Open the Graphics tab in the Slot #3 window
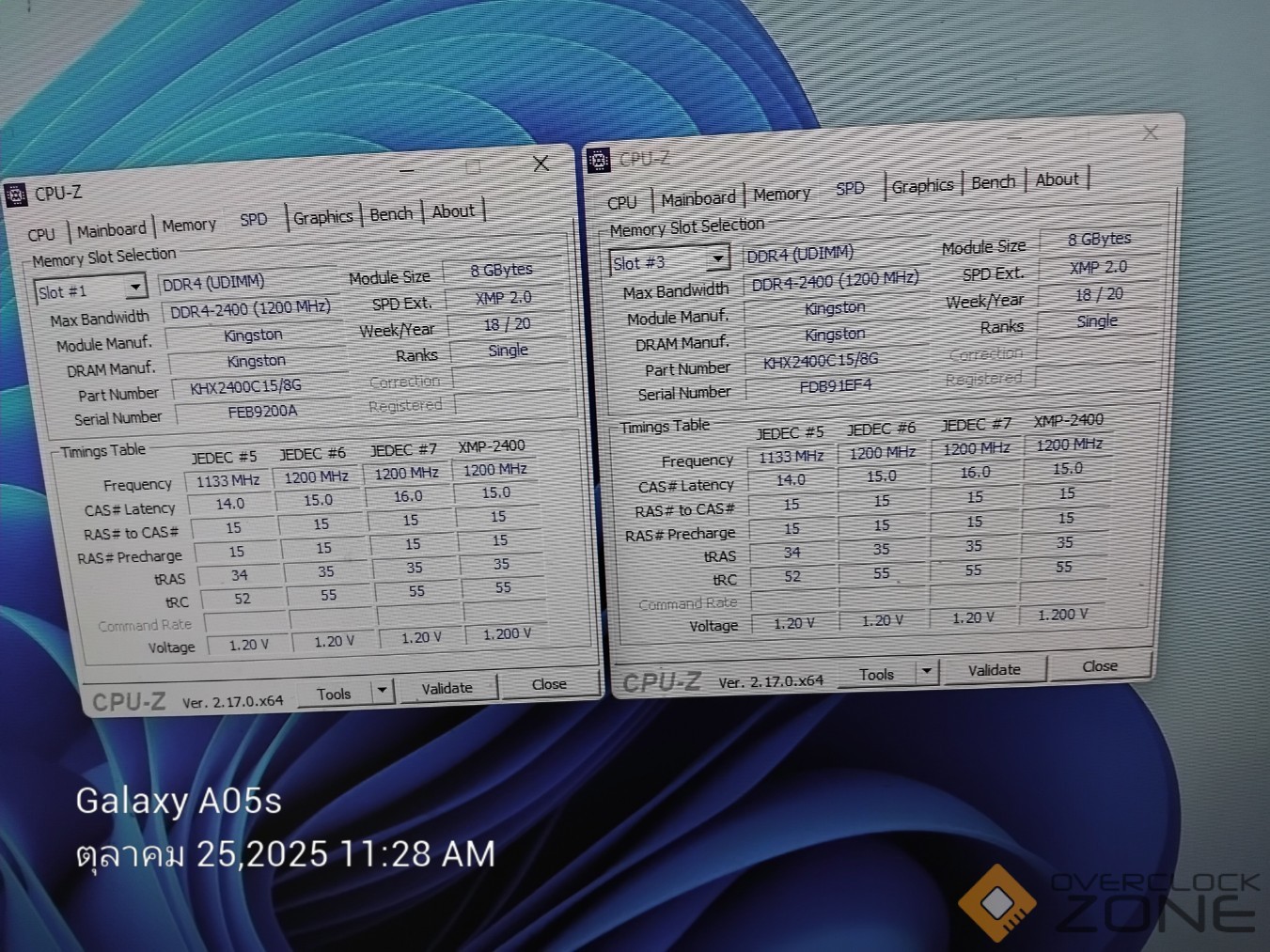The height and width of the screenshot is (952, 1270). click(922, 186)
